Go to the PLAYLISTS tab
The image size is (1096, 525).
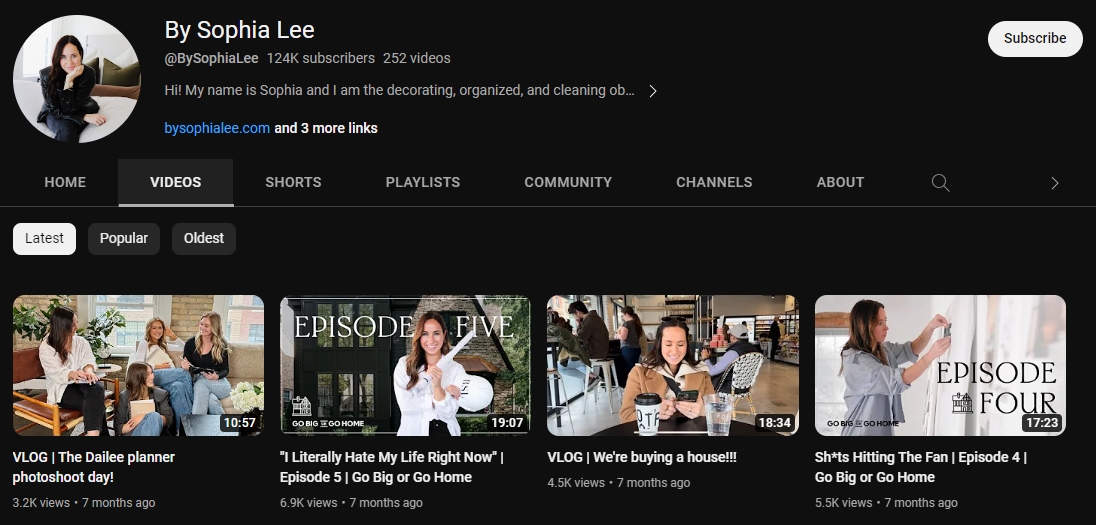click(x=423, y=182)
